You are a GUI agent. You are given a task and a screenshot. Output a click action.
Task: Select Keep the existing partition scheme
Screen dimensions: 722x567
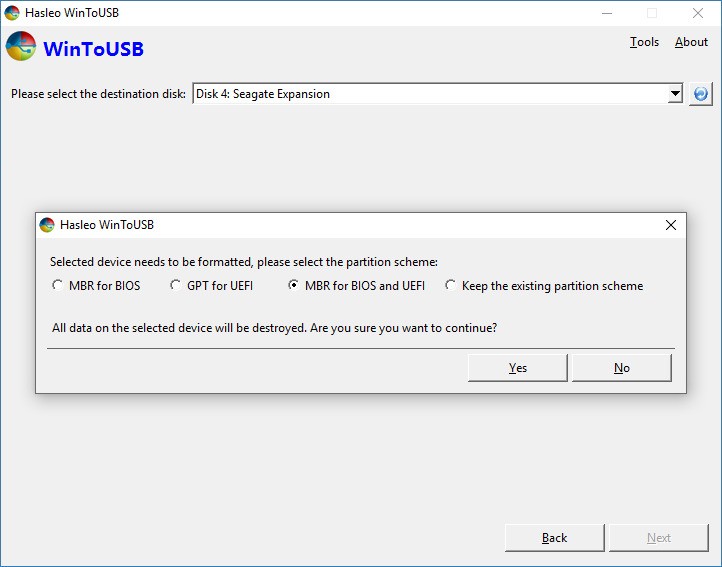(x=544, y=286)
